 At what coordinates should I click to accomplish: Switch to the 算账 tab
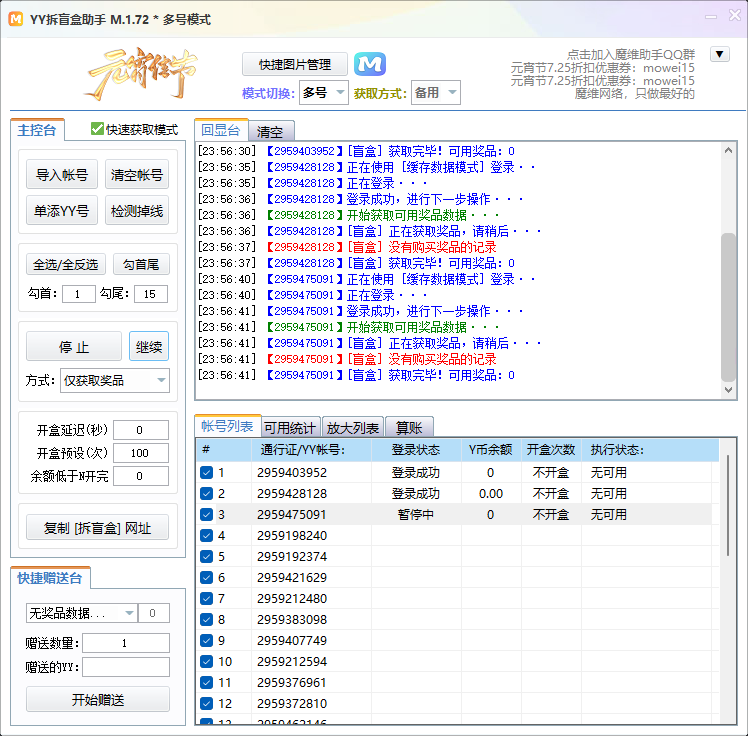409,428
